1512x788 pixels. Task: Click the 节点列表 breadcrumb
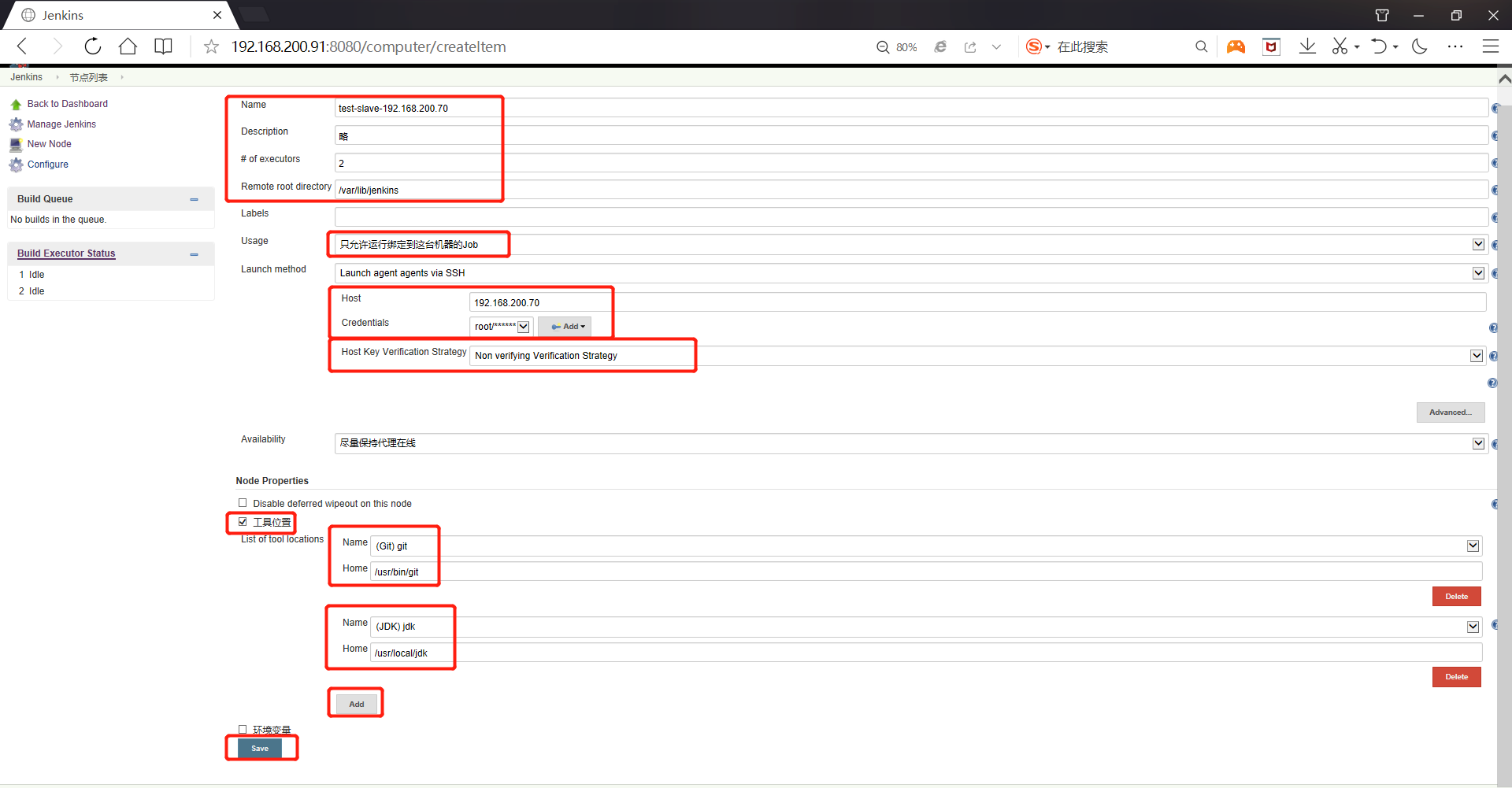pos(88,77)
